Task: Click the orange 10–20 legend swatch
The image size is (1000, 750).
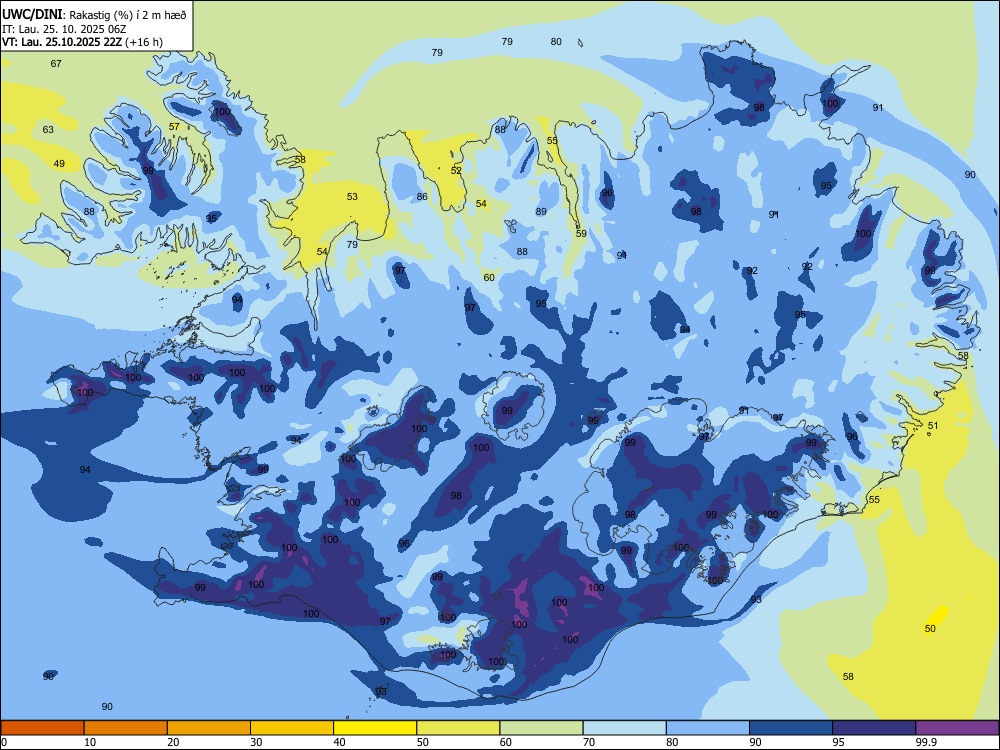Action: pyautogui.click(x=126, y=728)
